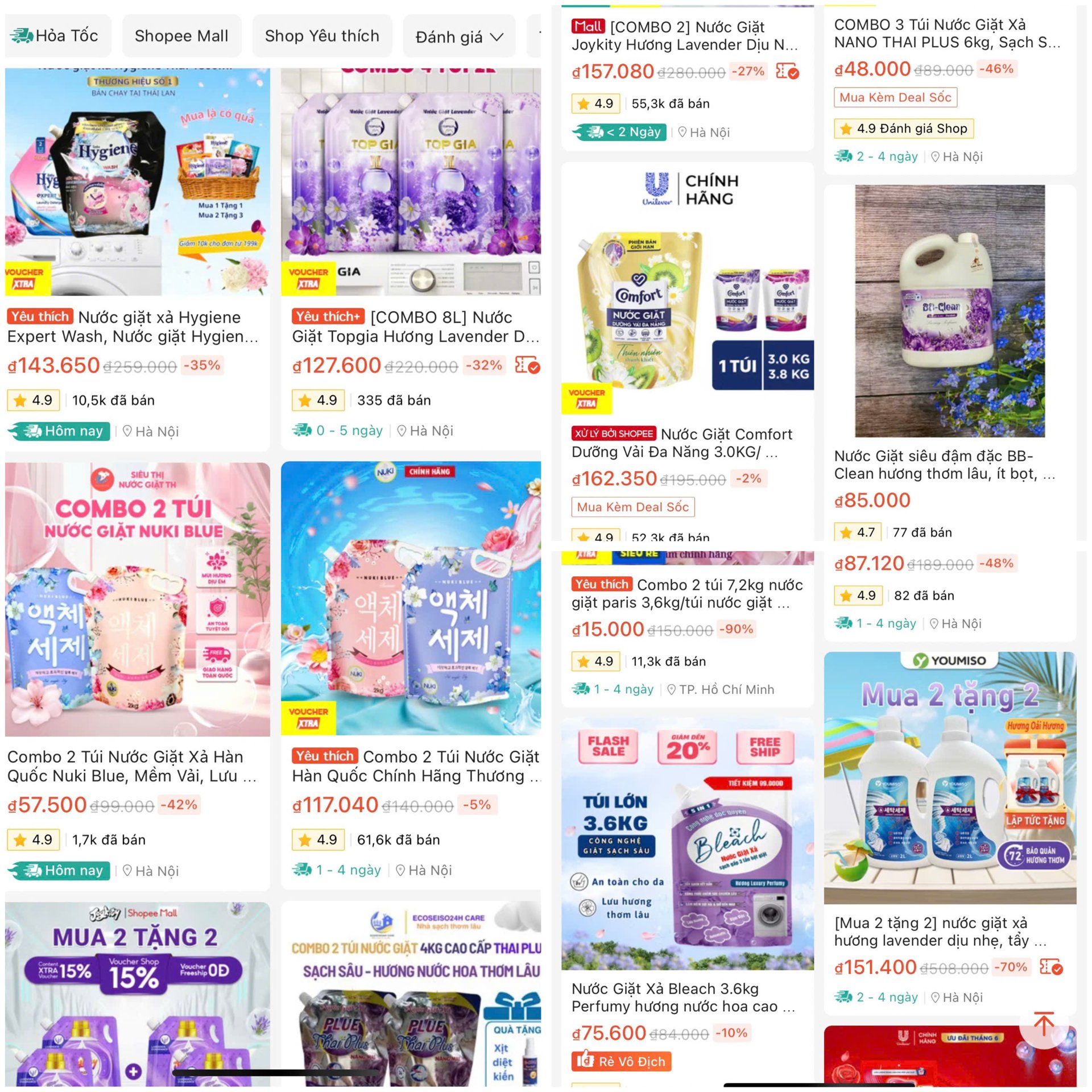Tap location pin icon beside TP. Hồ Chí Minh
Screen dimensions: 1092x1092
coord(671,689)
